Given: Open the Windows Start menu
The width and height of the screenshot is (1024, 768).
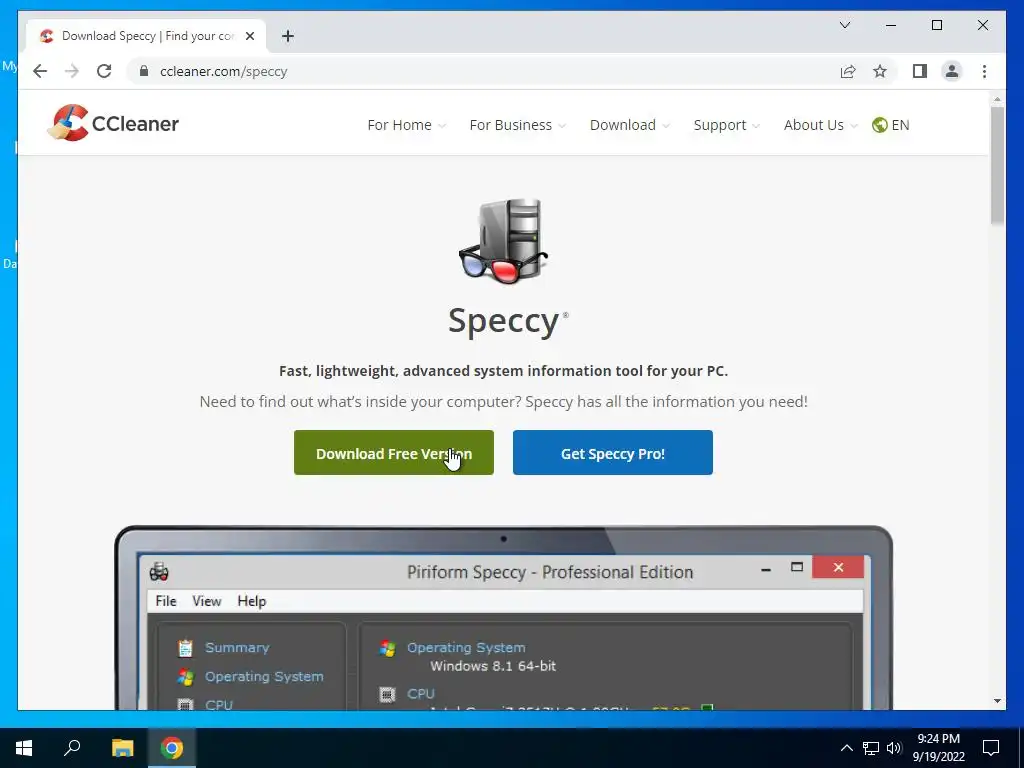Looking at the screenshot, I should (x=24, y=748).
